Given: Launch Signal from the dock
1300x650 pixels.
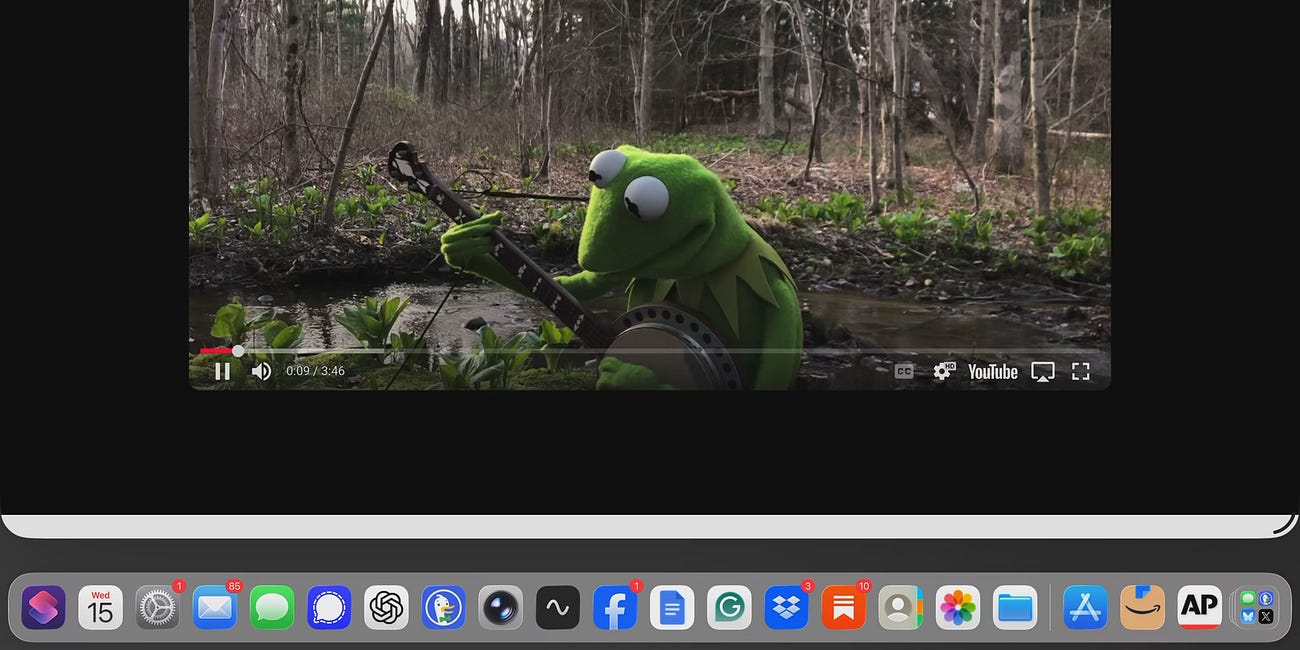Looking at the screenshot, I should pyautogui.click(x=329, y=607).
